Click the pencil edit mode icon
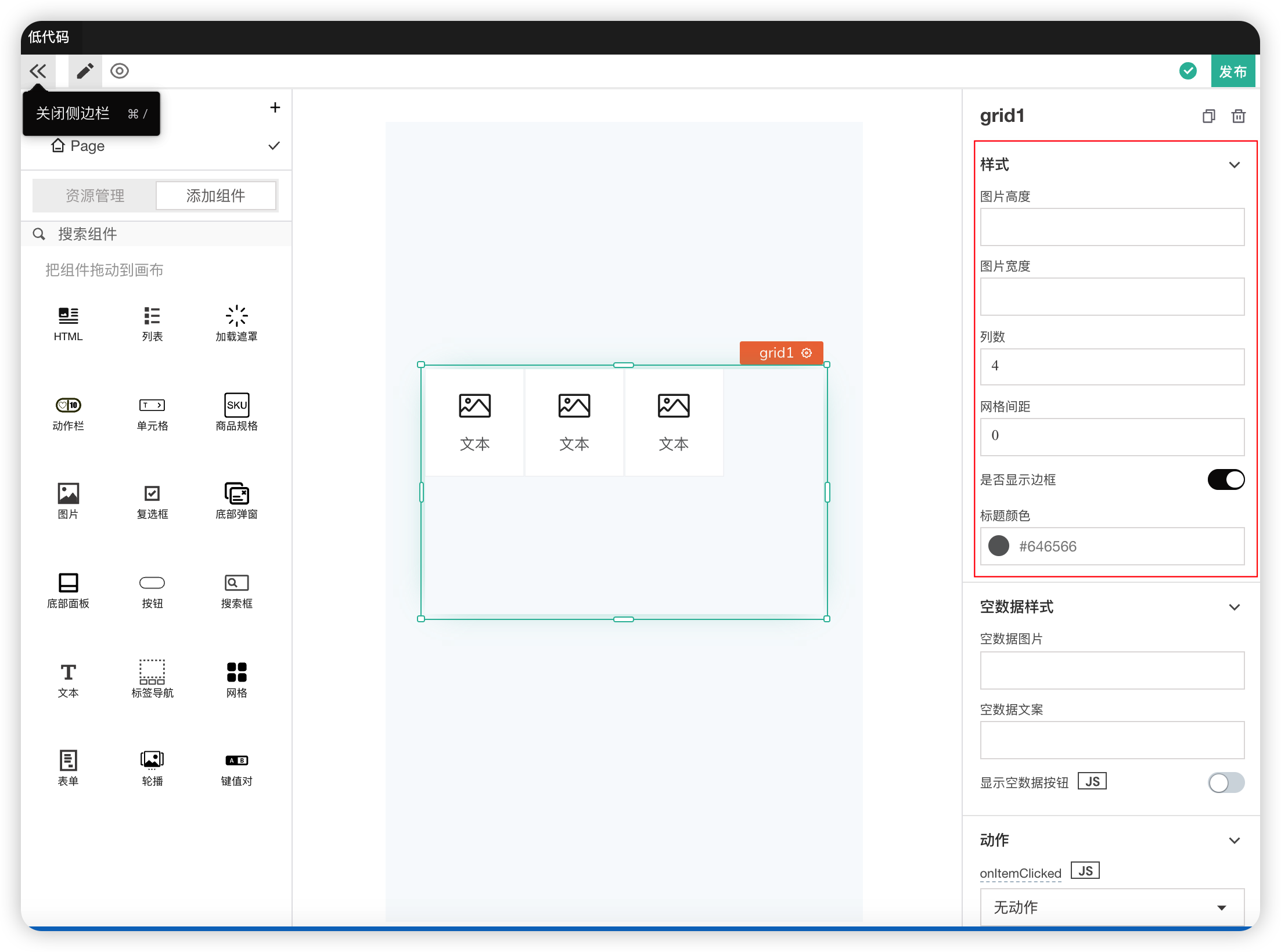The image size is (1281, 952). (x=85, y=71)
